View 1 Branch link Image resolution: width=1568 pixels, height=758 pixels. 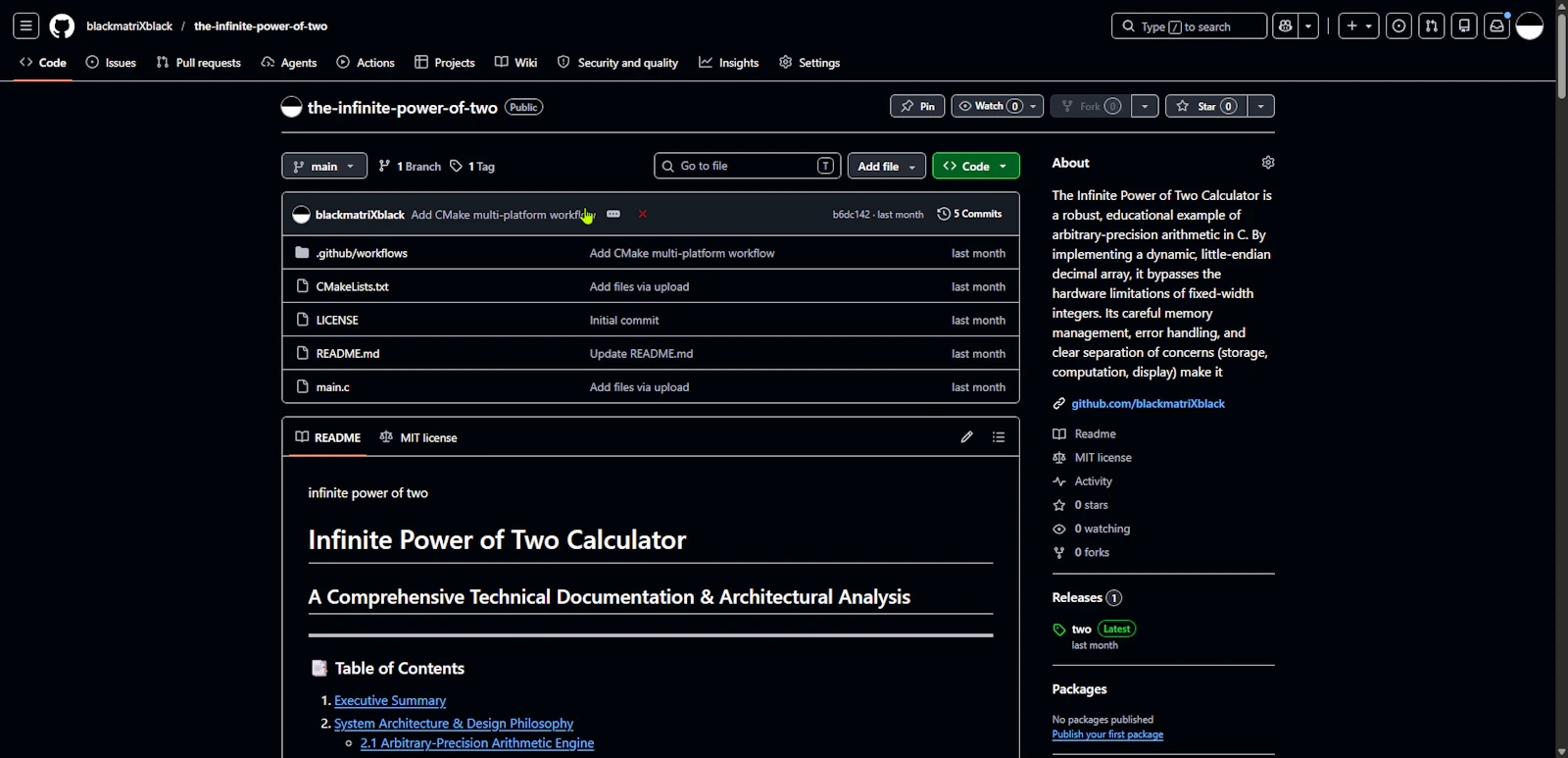[410, 167]
